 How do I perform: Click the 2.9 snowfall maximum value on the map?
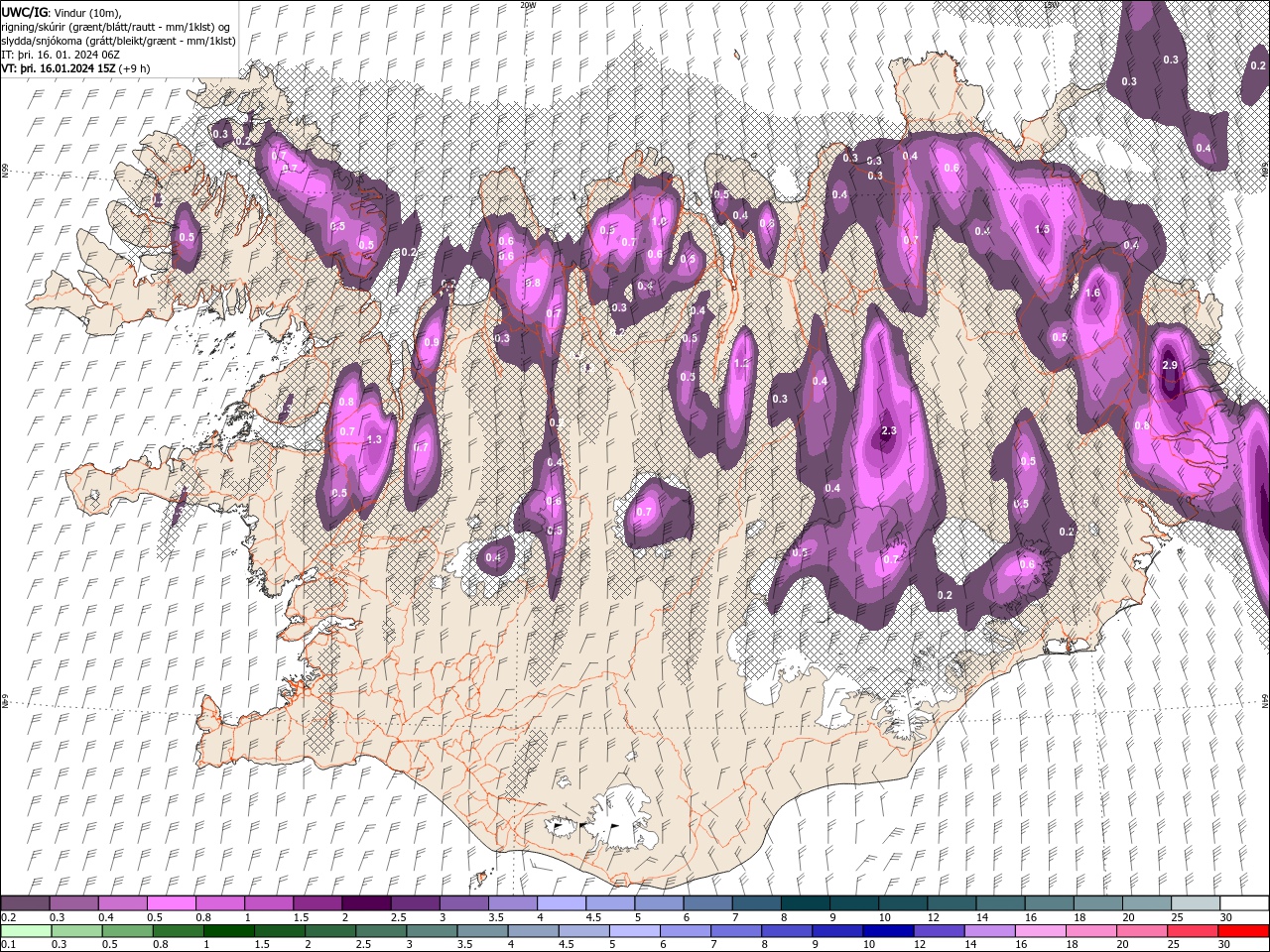[x=1169, y=366]
